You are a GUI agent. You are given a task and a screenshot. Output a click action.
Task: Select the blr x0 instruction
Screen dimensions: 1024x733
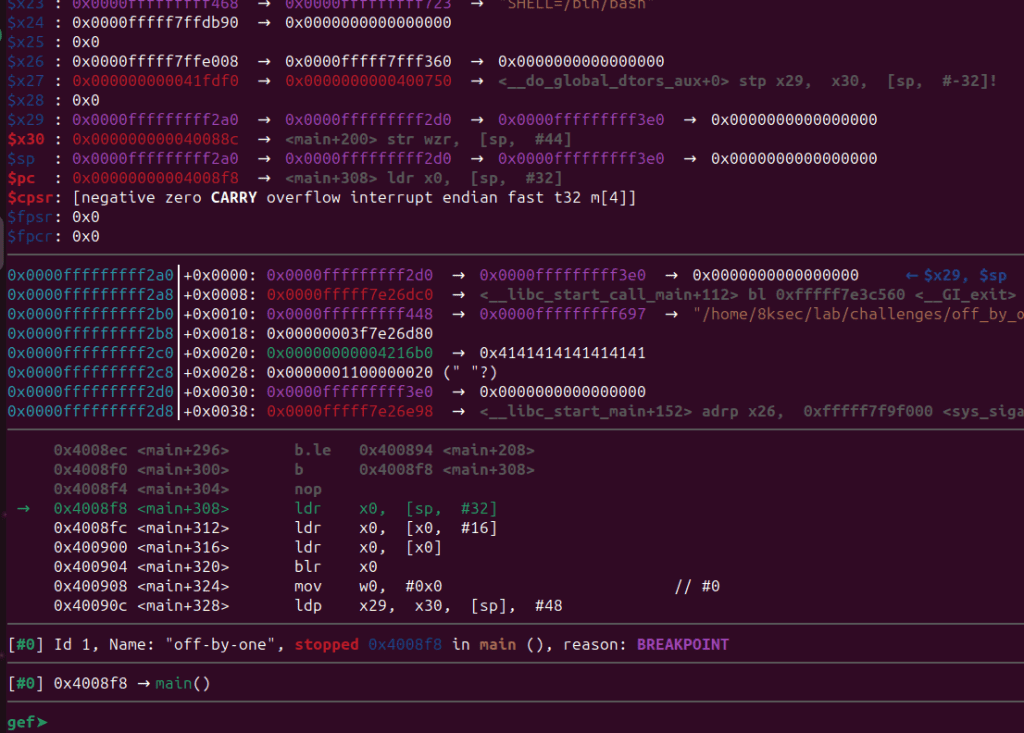coord(336,566)
